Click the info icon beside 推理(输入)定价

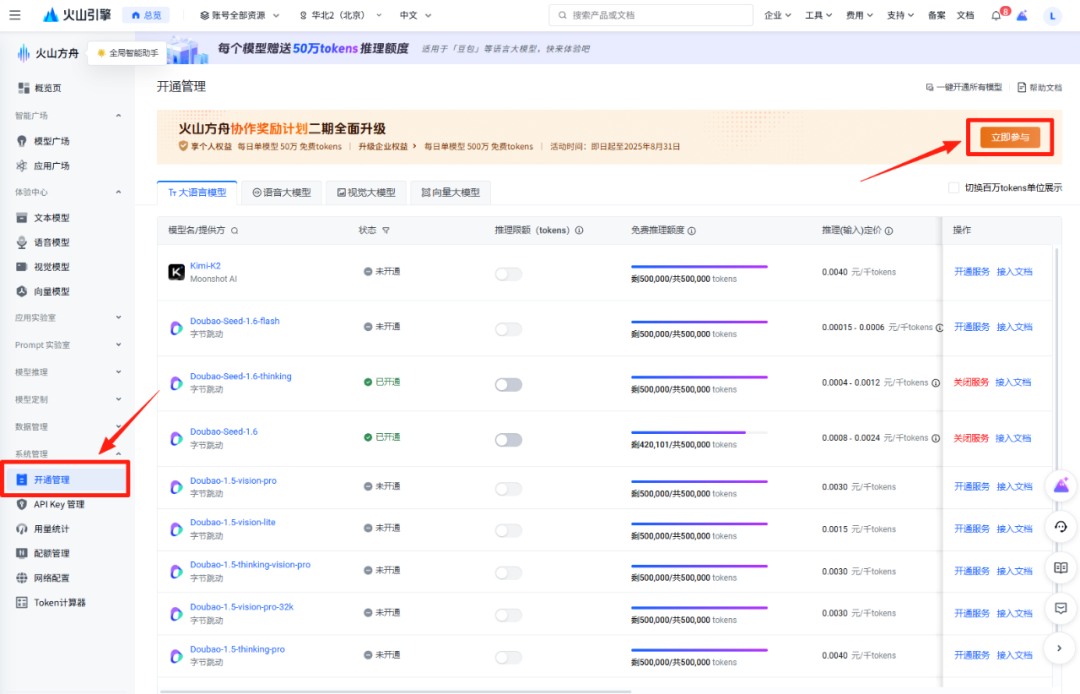(889, 231)
